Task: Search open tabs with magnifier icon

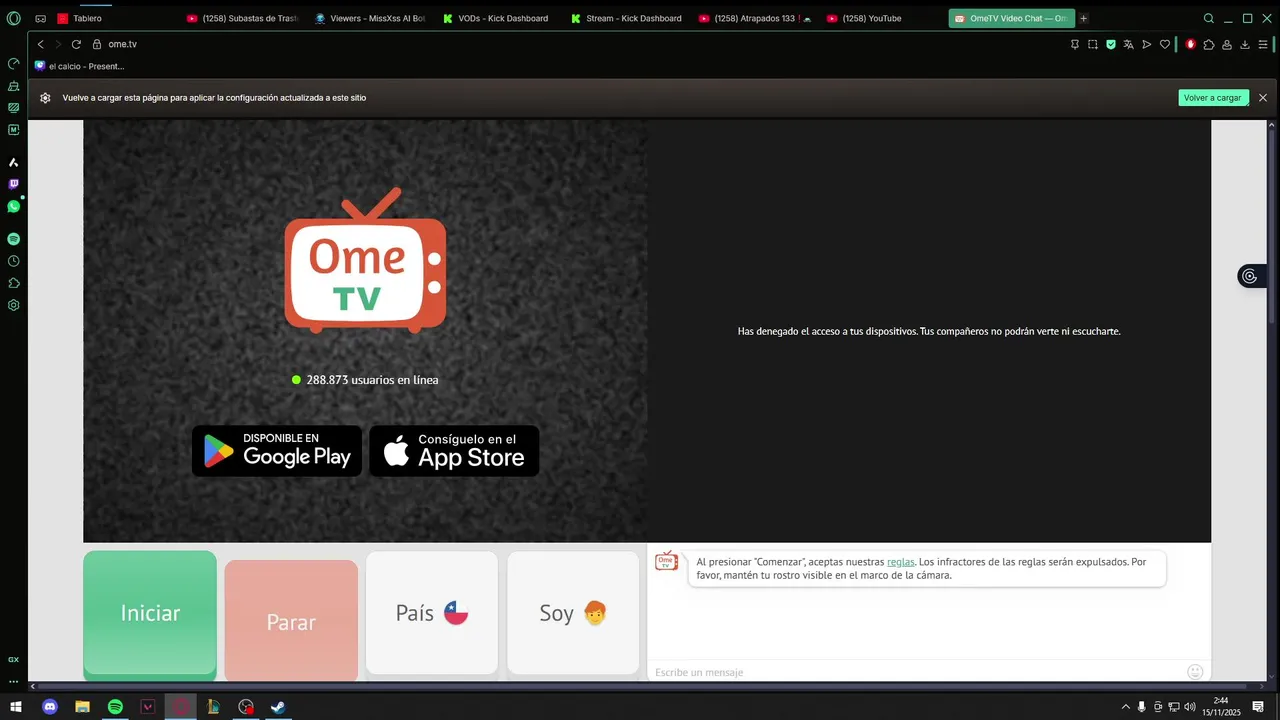Action: tap(1209, 18)
